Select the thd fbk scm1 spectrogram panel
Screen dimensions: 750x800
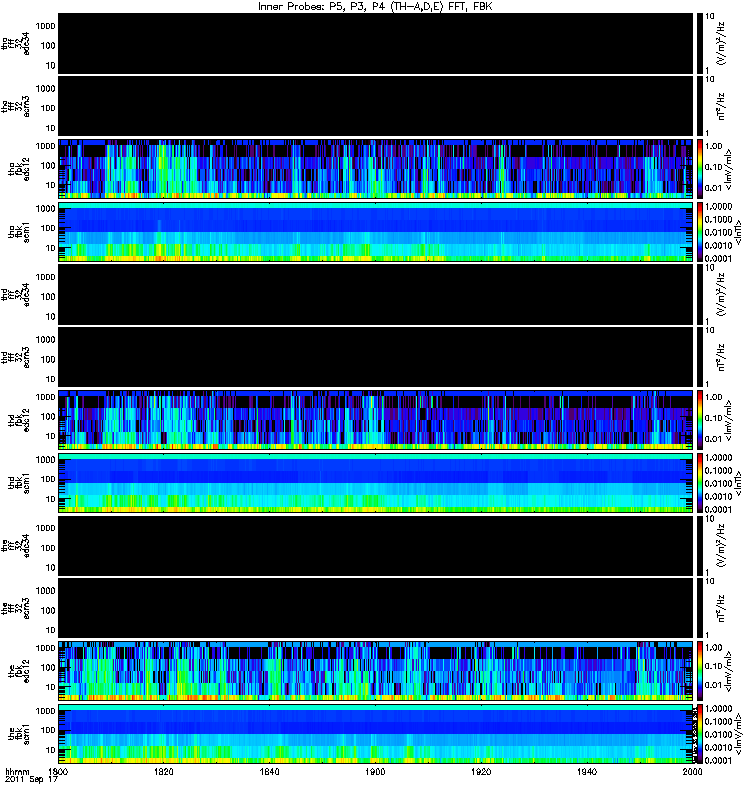pos(376,483)
